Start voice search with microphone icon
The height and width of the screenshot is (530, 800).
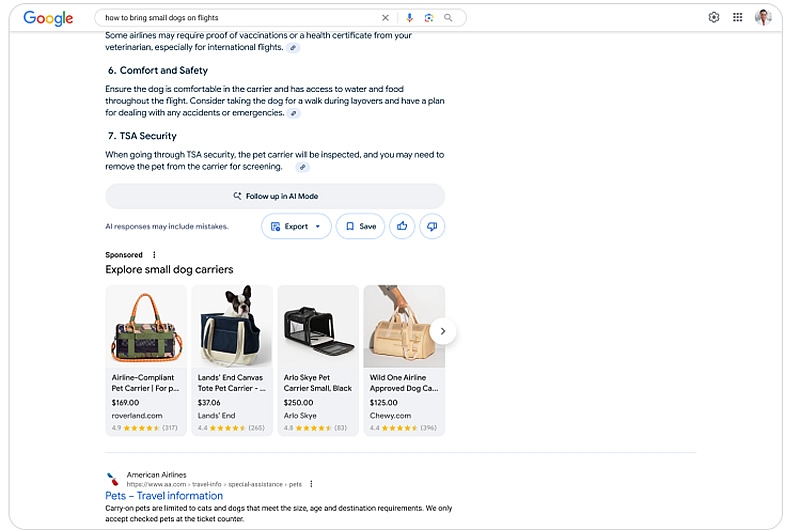coord(409,18)
